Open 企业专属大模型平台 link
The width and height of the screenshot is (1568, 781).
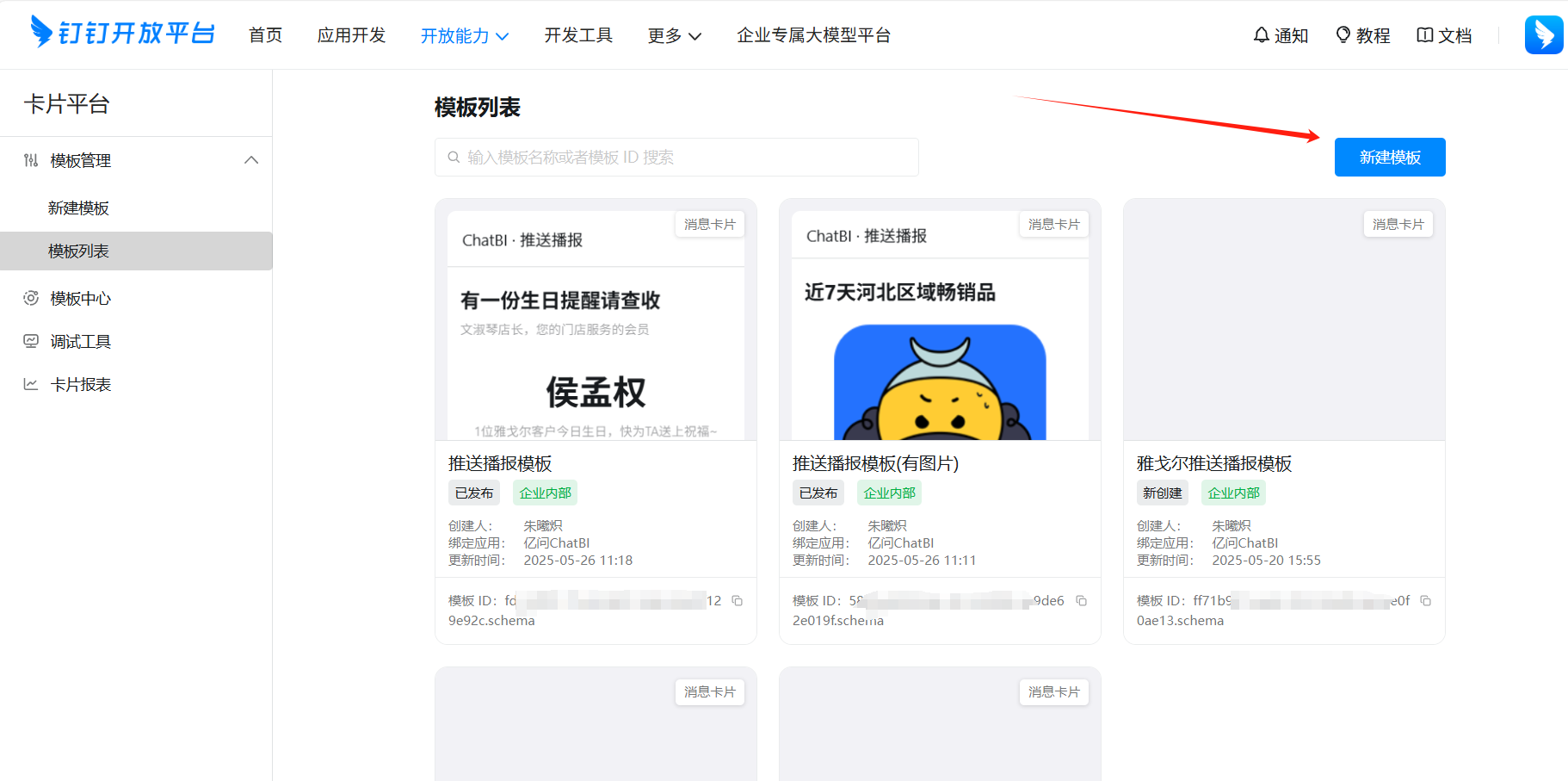[813, 35]
